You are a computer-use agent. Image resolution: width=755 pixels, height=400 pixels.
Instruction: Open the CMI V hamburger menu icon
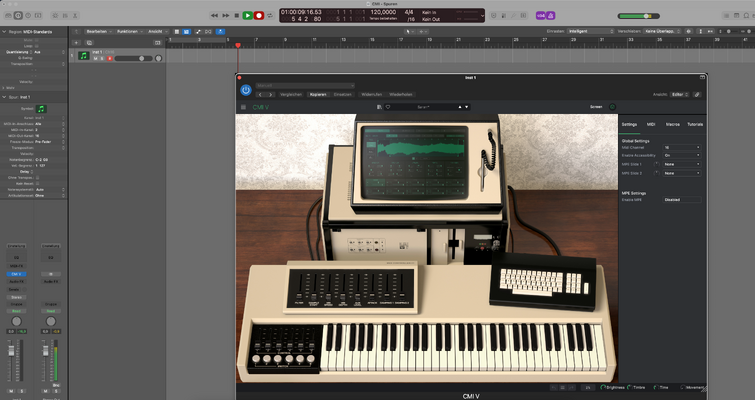coord(243,107)
